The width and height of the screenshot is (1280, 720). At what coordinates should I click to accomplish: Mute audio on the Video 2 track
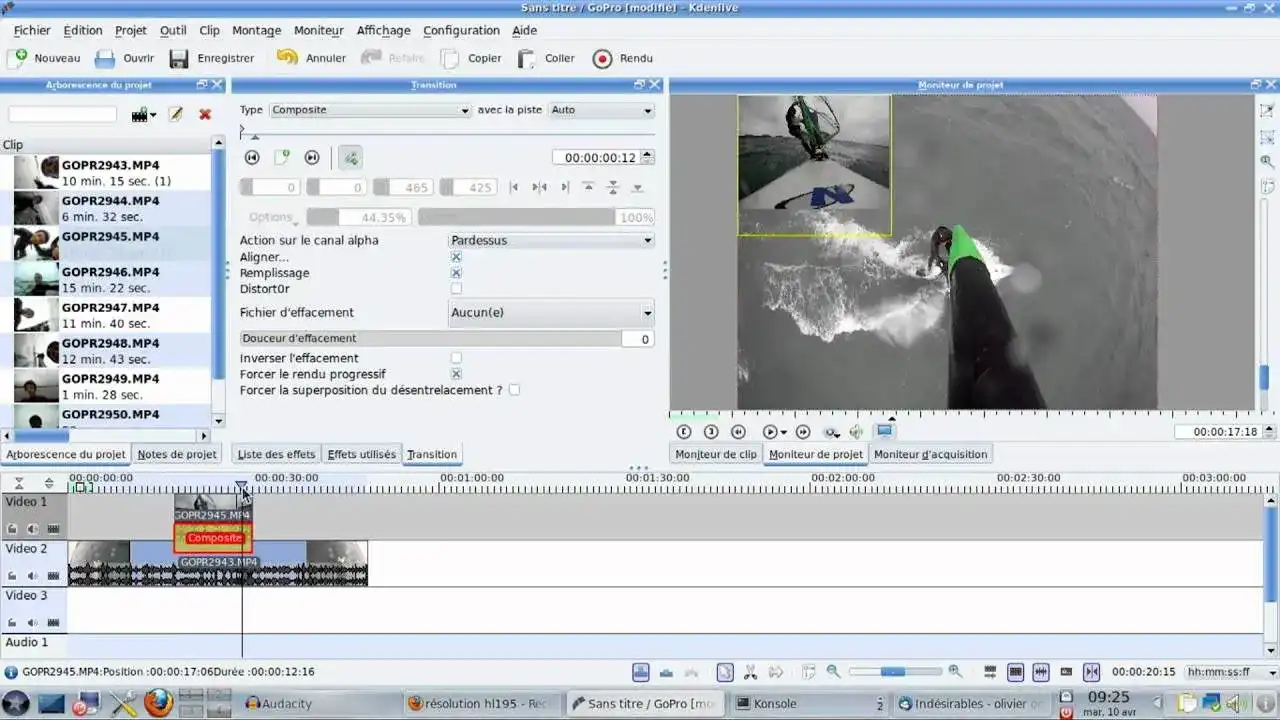click(x=31, y=575)
